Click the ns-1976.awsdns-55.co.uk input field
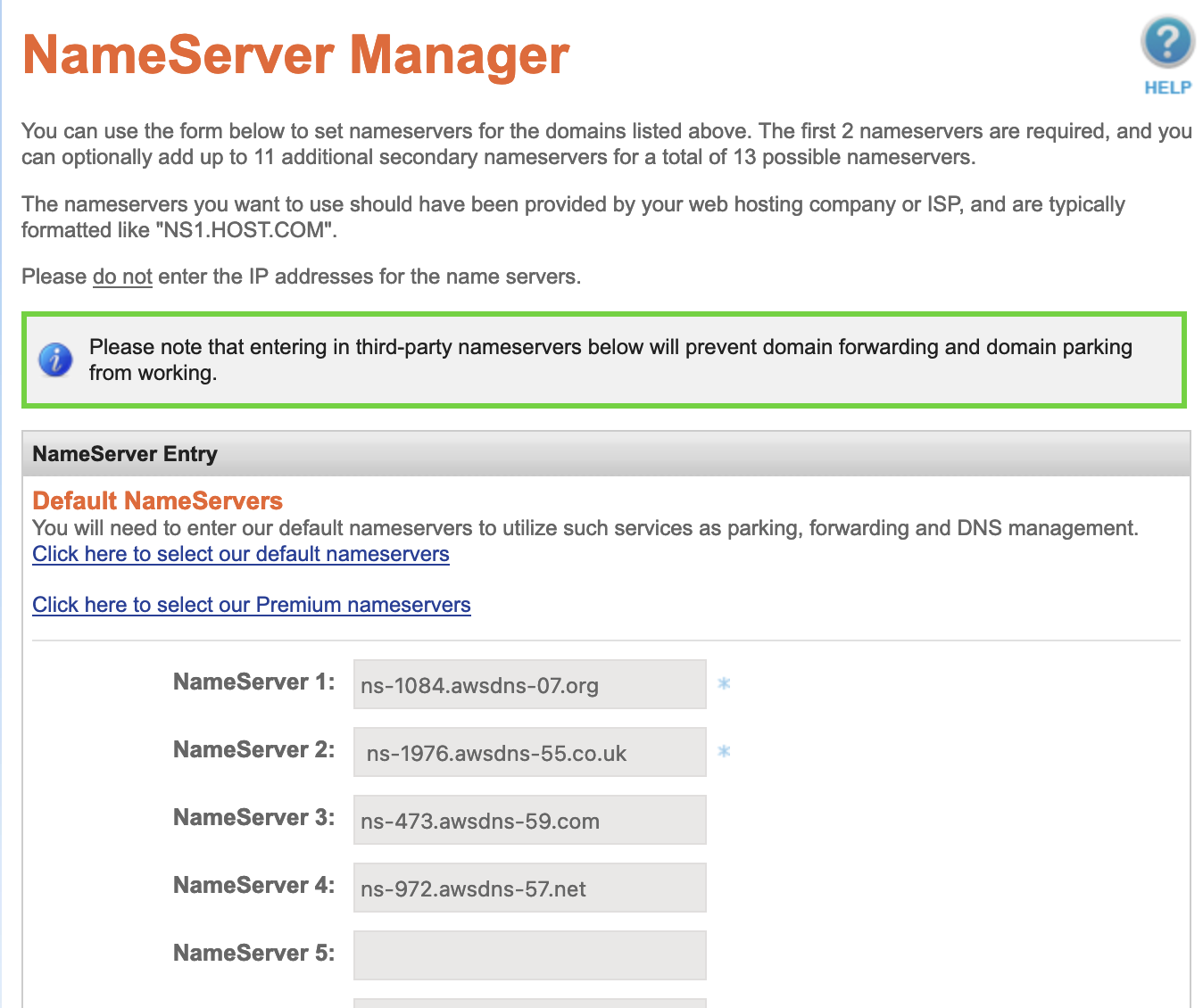 pos(529,752)
